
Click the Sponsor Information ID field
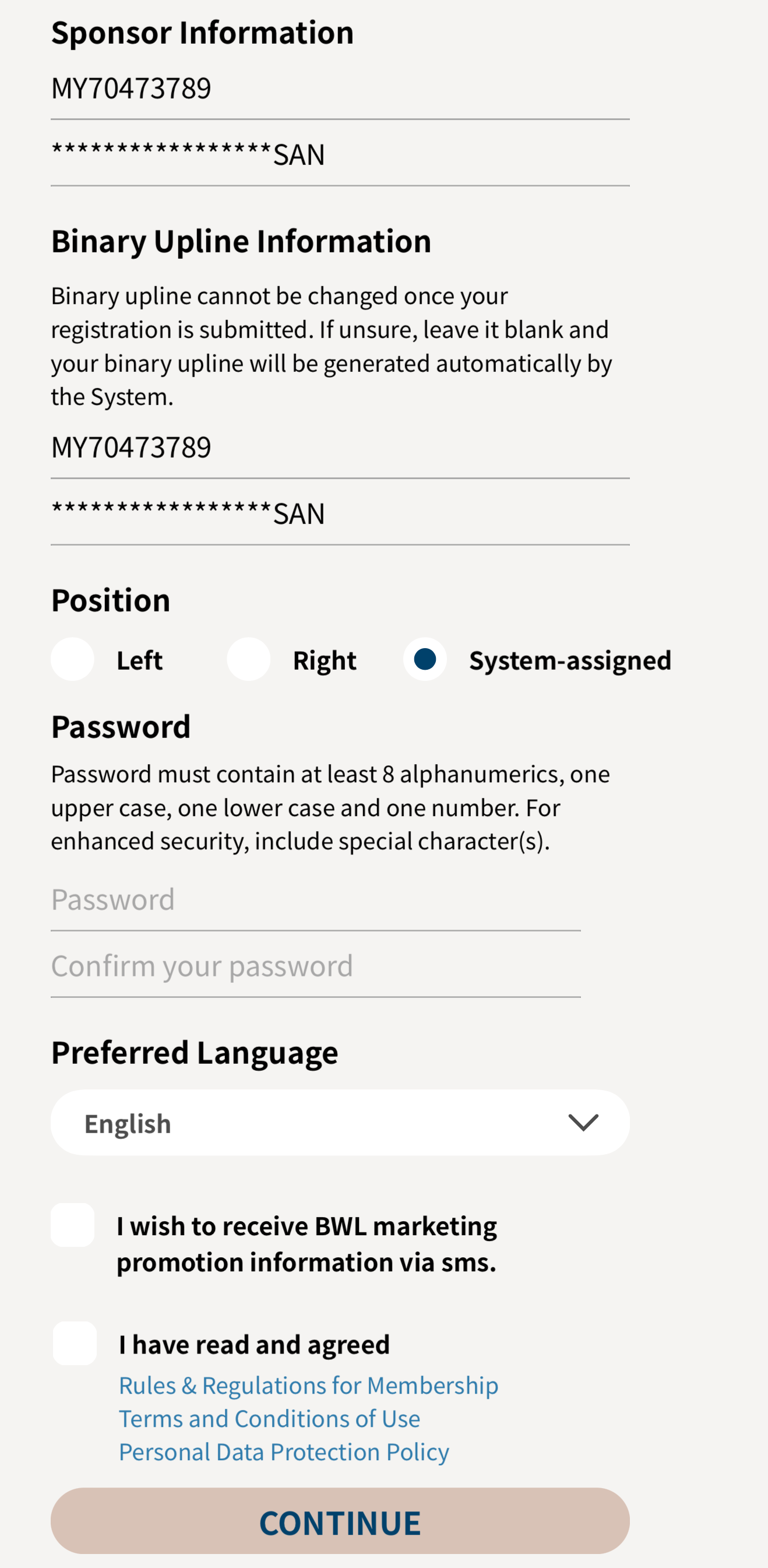pyautogui.click(x=340, y=89)
